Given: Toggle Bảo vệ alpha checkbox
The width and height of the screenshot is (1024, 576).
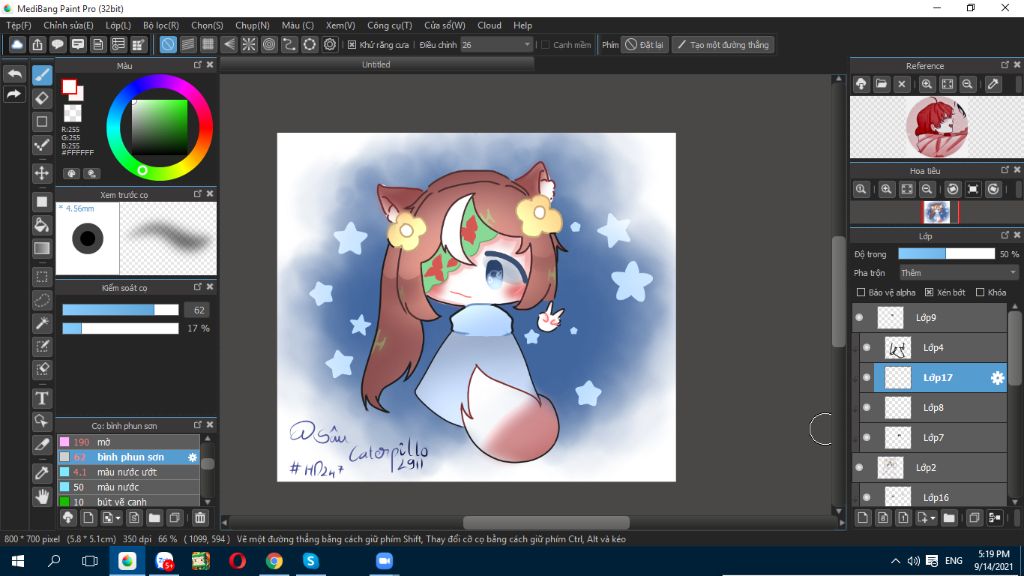Looking at the screenshot, I should point(861,293).
